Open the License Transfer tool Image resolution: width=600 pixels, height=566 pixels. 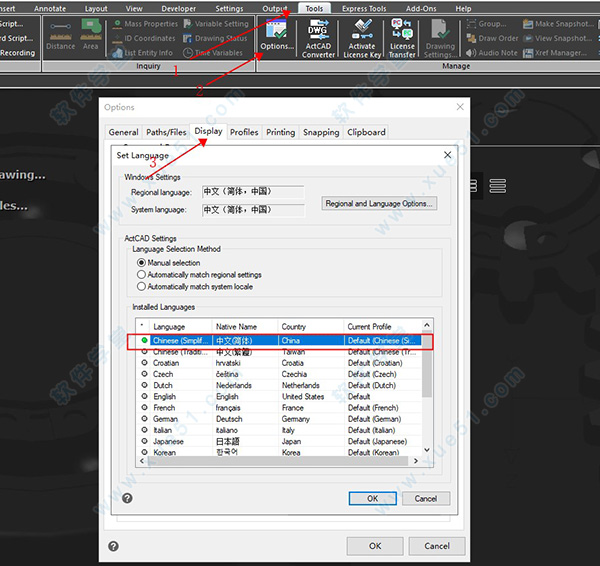coord(402,38)
